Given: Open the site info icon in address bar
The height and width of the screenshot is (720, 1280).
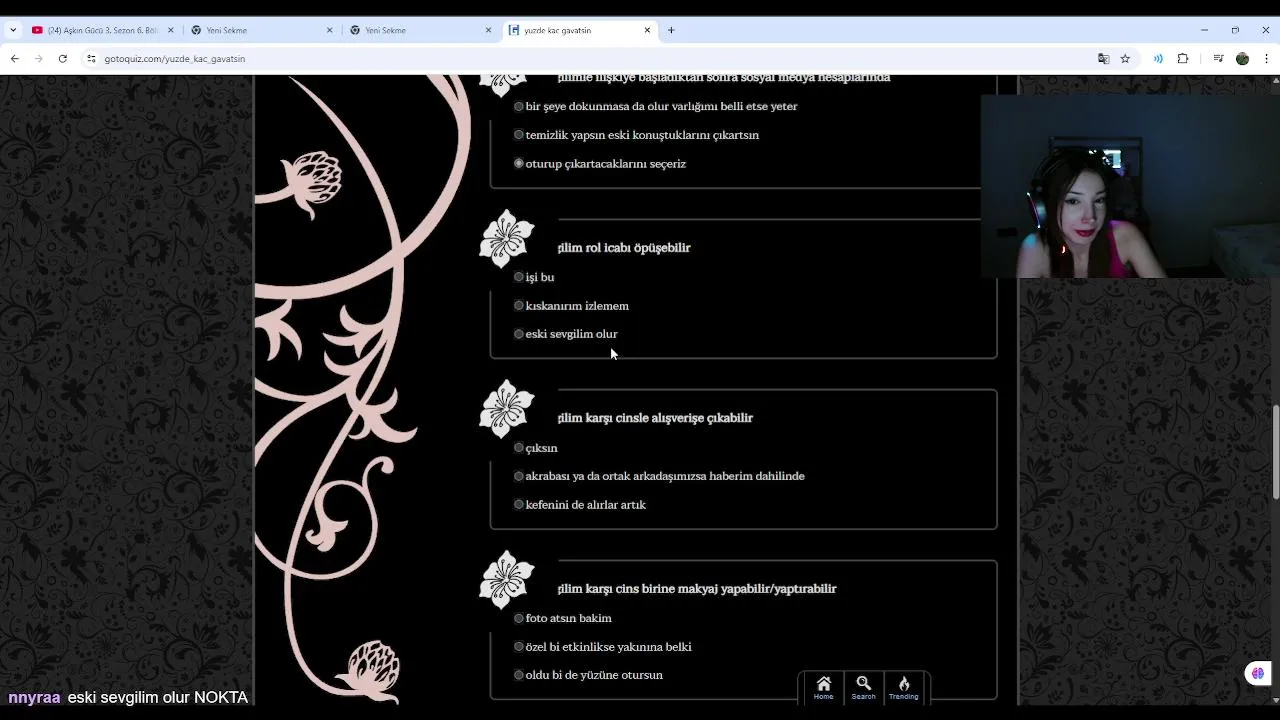Looking at the screenshot, I should pos(91,59).
